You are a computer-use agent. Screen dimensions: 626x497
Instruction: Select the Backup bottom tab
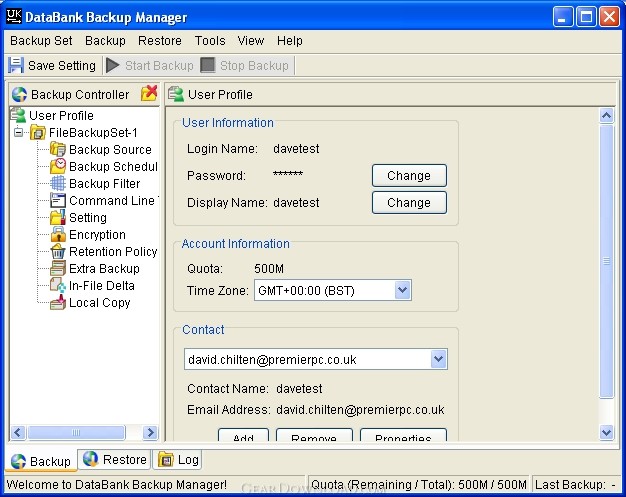pyautogui.click(x=41, y=461)
